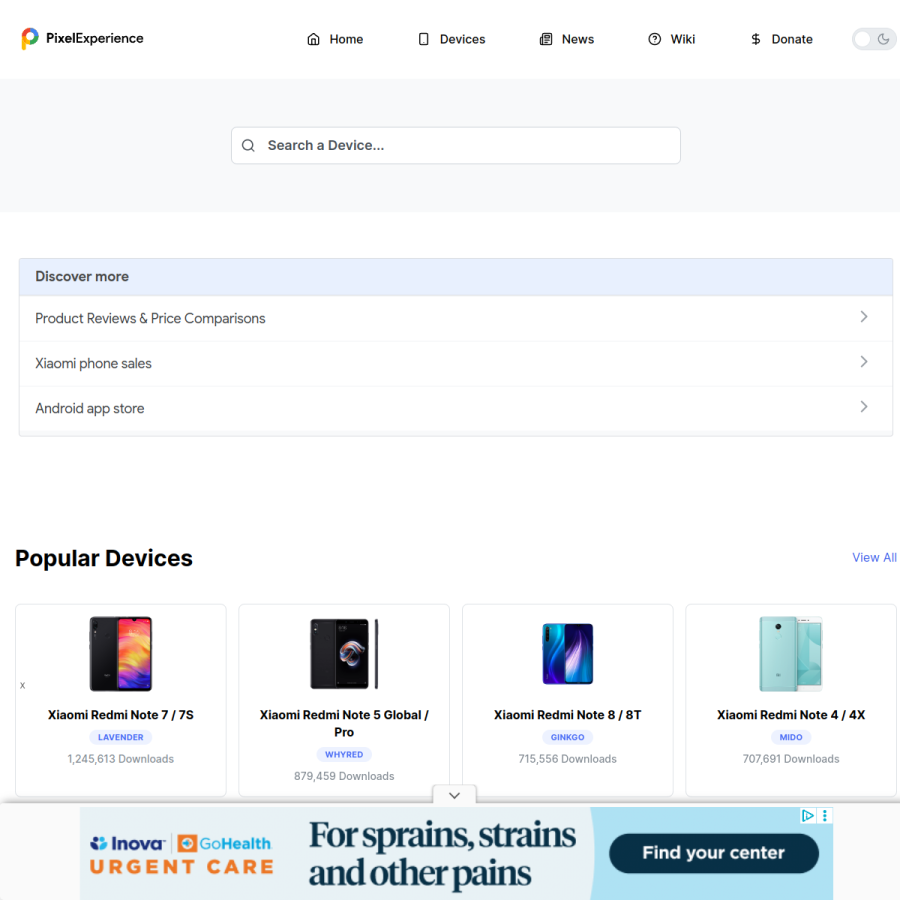900x900 pixels.
Task: Click View All popular devices link
Action: click(874, 557)
